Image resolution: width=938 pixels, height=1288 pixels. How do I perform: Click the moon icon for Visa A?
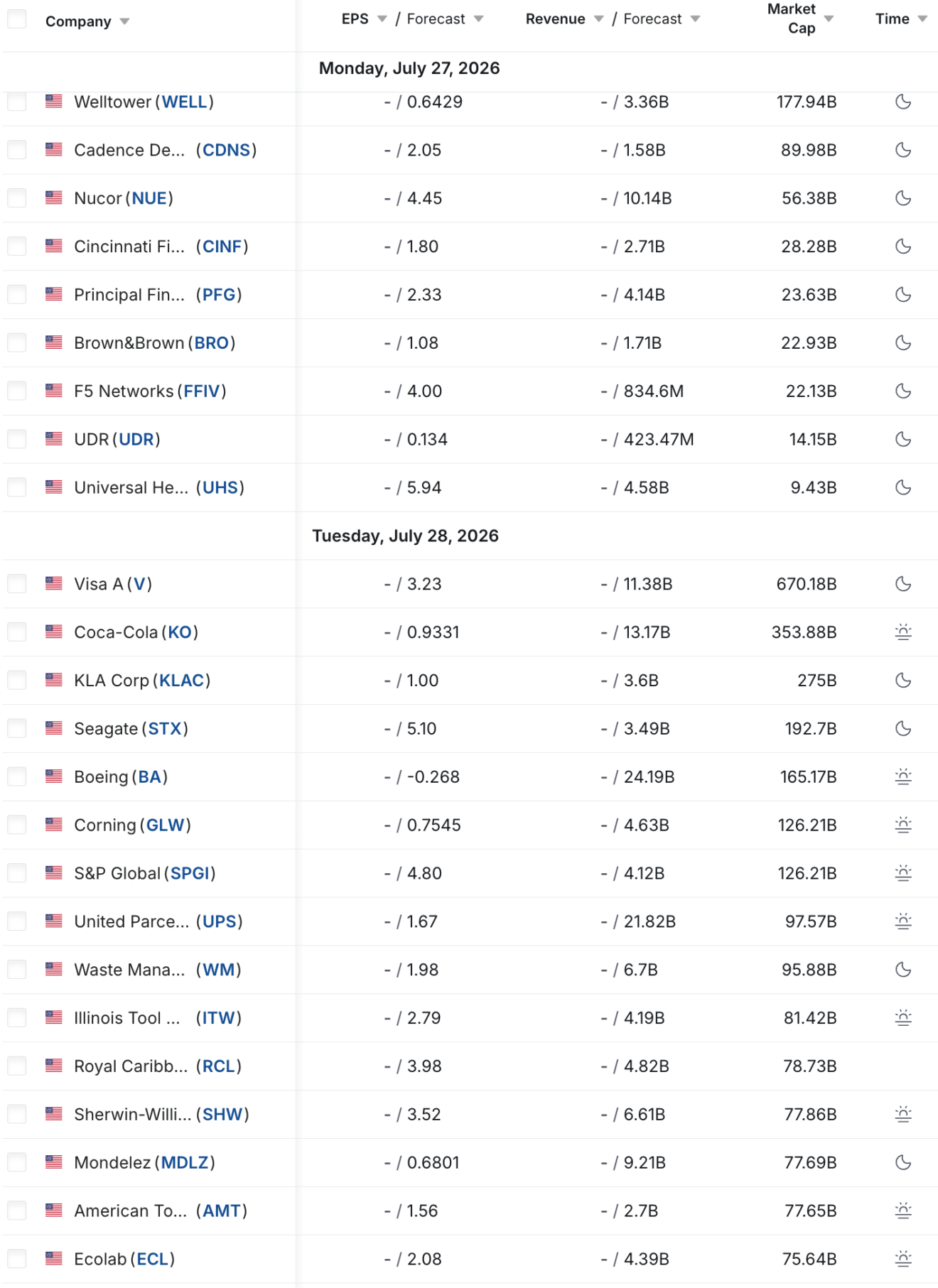point(902,583)
